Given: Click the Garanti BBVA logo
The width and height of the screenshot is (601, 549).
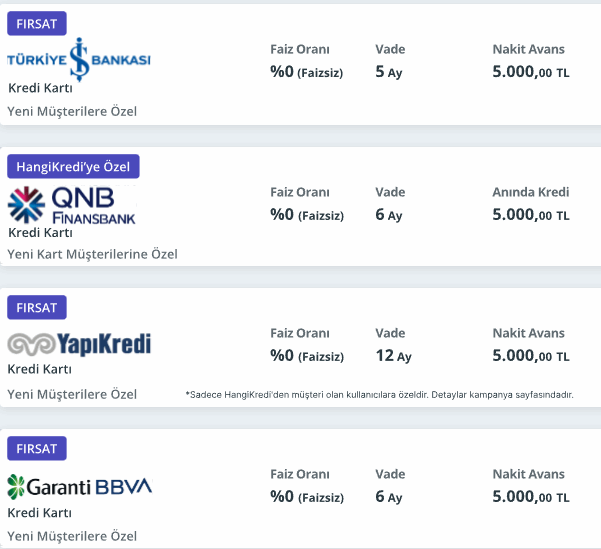Looking at the screenshot, I should (80, 487).
